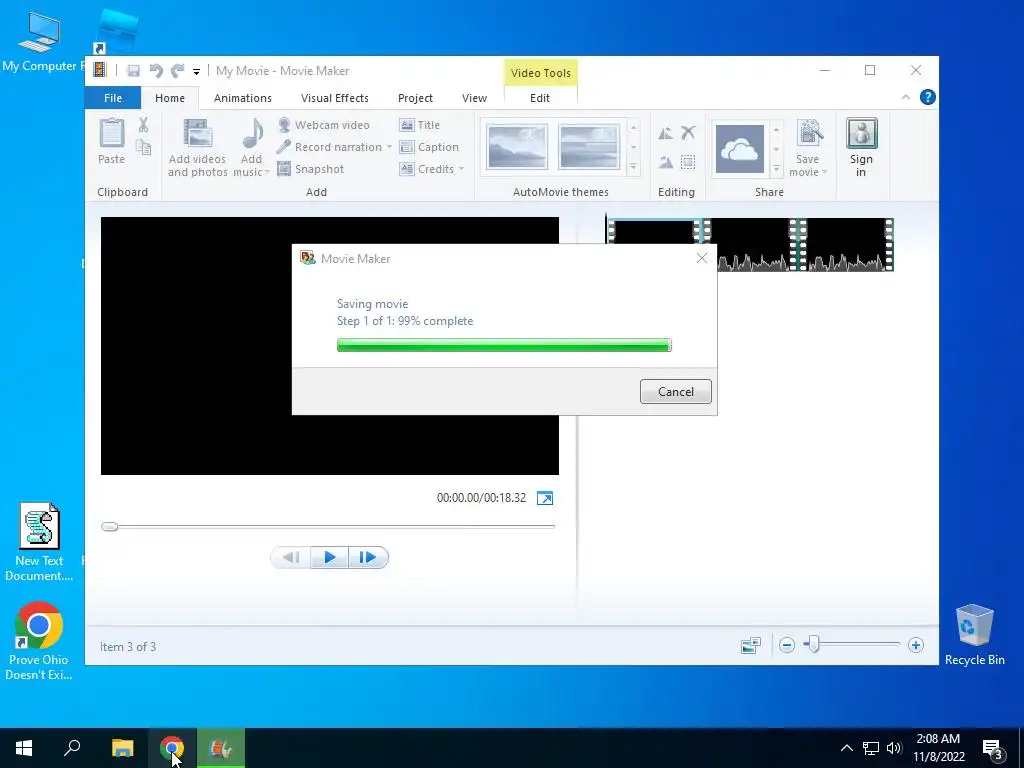Open the Visual Effects tab

coord(334,98)
